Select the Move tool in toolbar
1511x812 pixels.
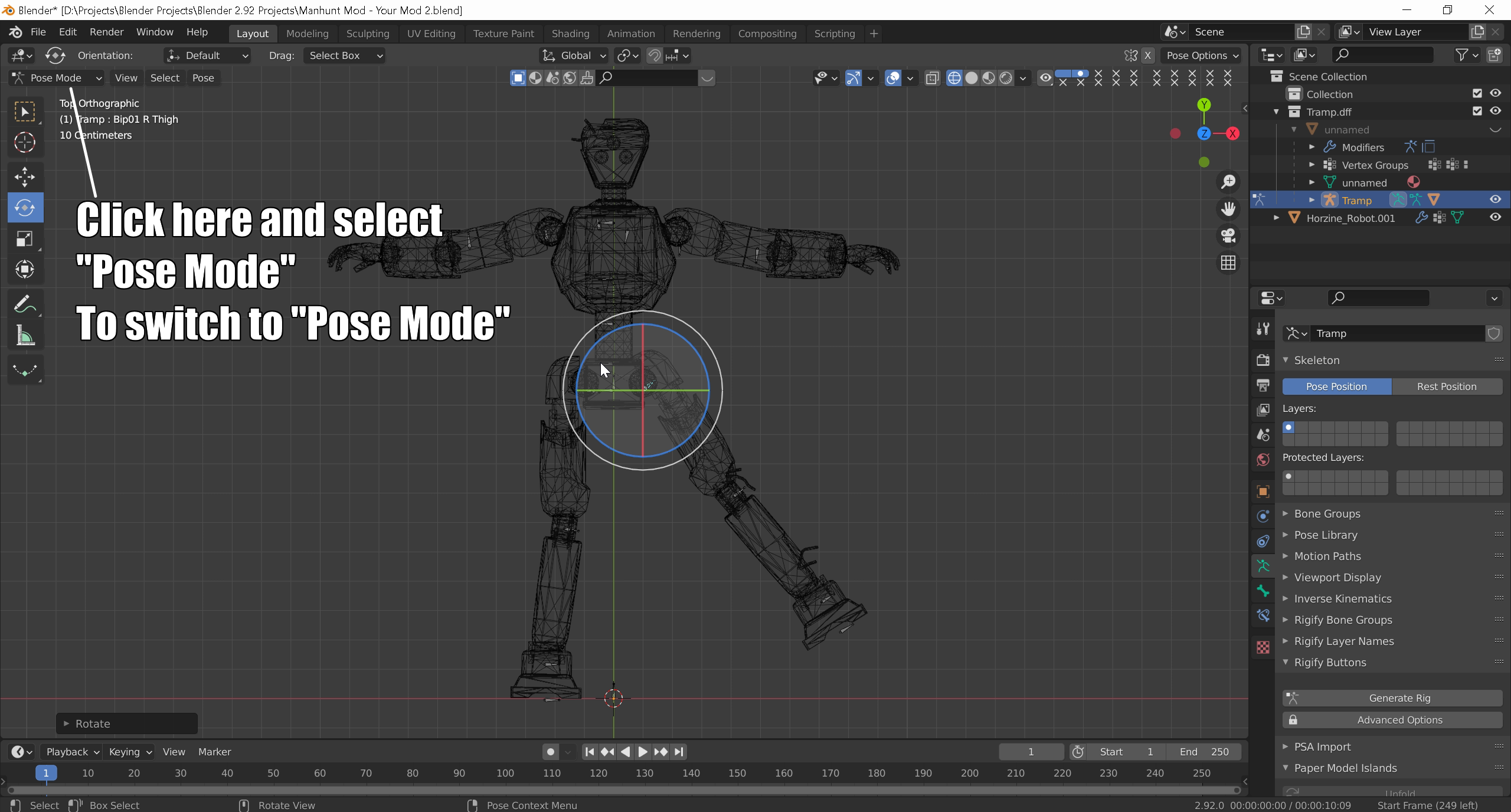(x=25, y=176)
